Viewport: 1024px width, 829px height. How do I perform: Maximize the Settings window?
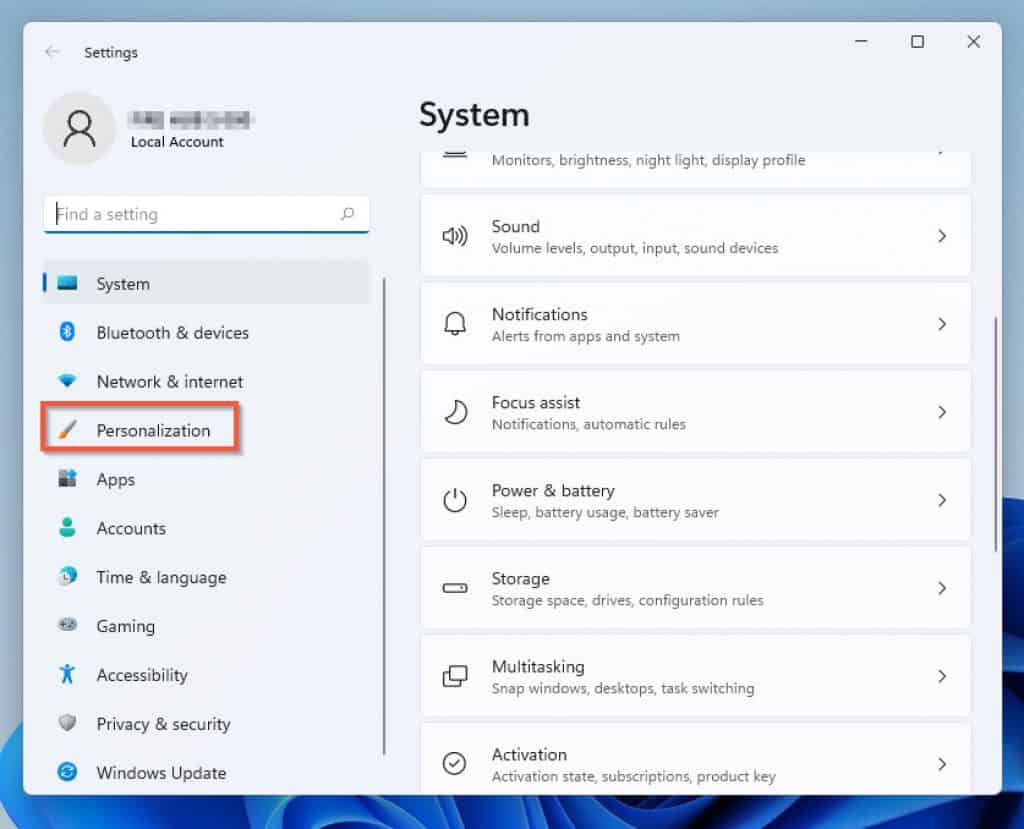[918, 42]
